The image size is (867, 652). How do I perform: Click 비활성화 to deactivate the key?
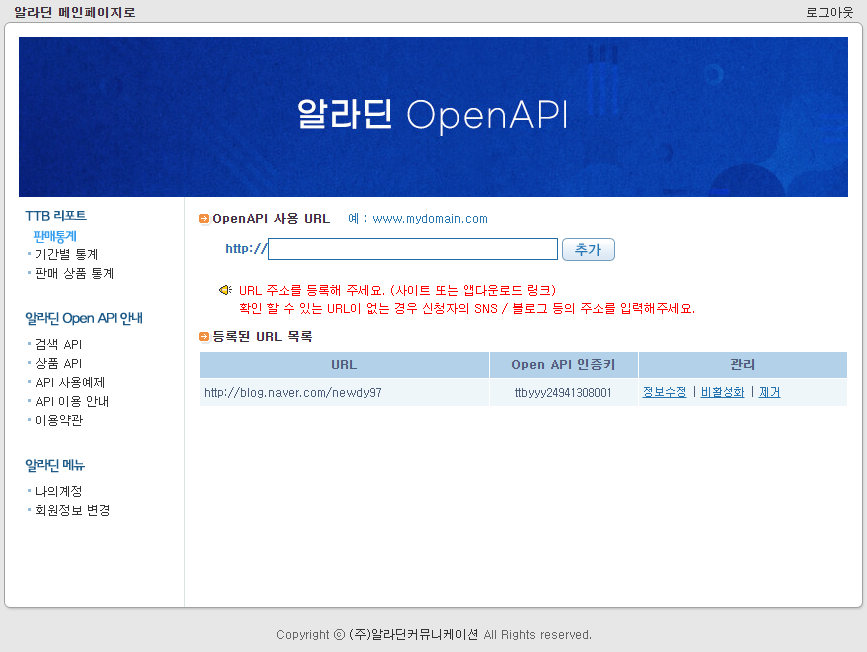(722, 392)
